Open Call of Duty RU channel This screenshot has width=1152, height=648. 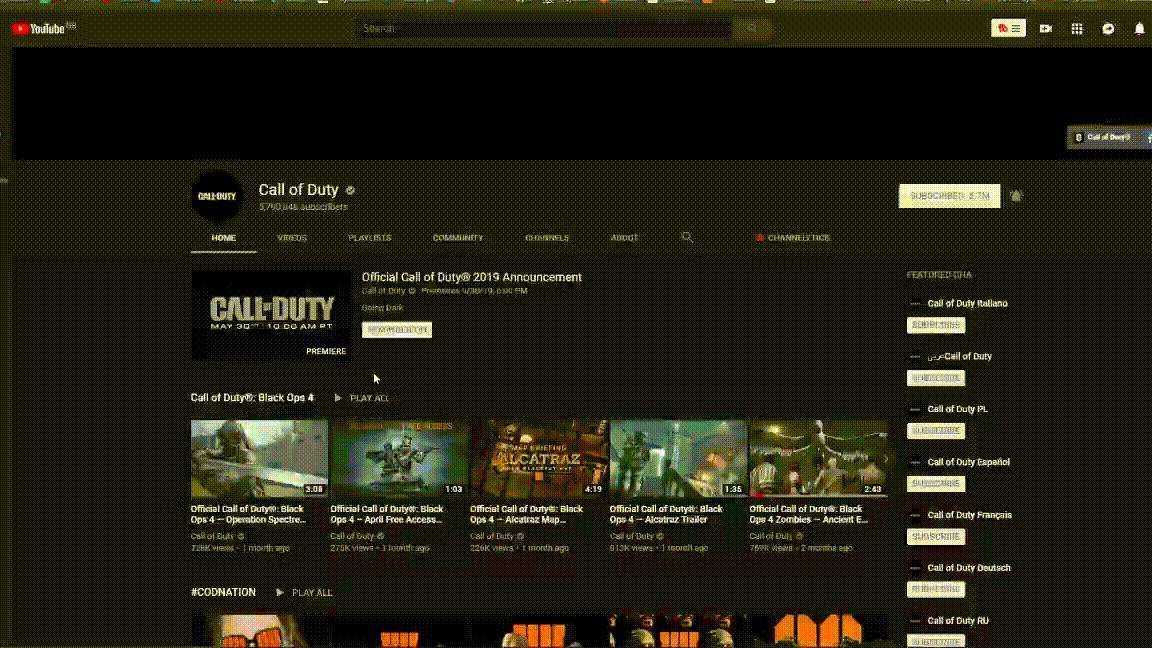coord(958,621)
